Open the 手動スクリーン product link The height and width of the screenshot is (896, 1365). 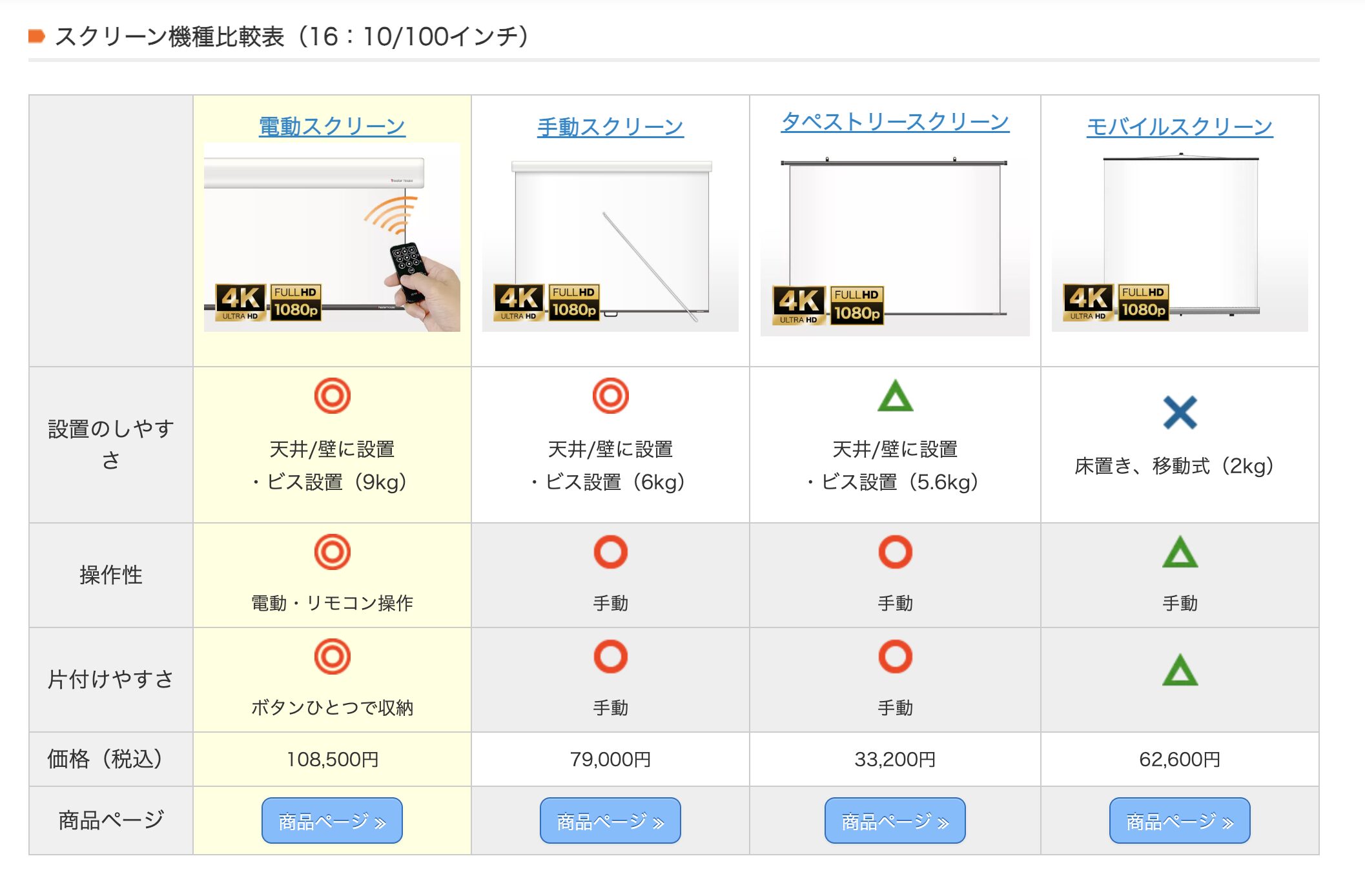click(610, 126)
